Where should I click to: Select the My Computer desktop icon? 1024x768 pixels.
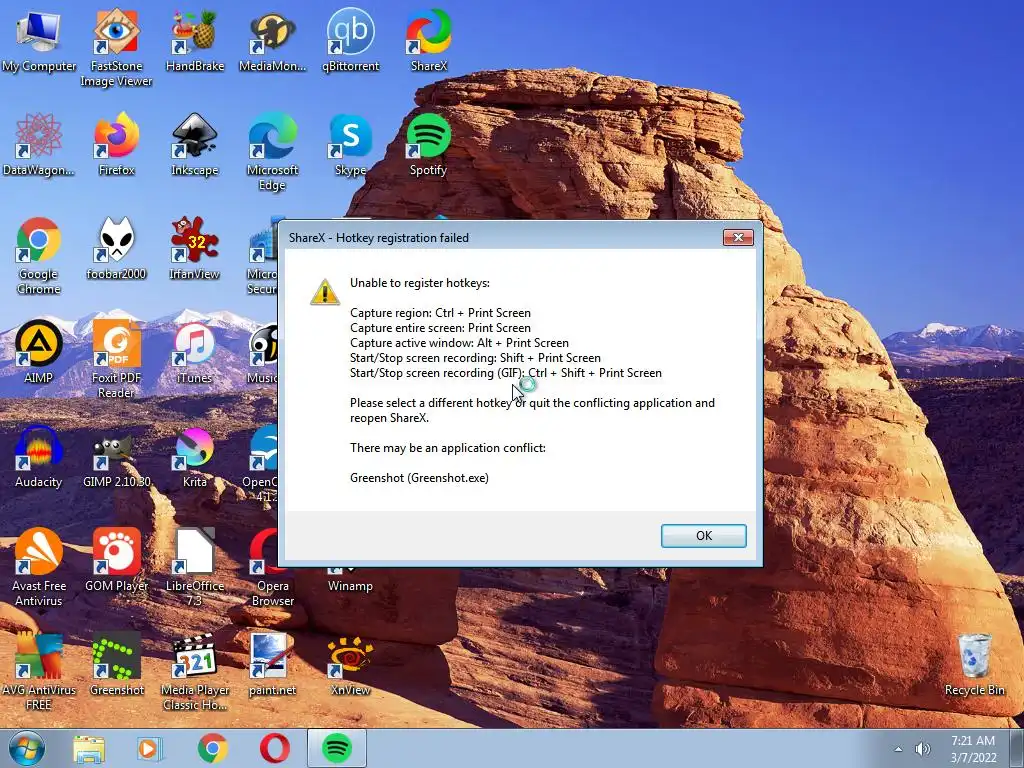coord(39,42)
